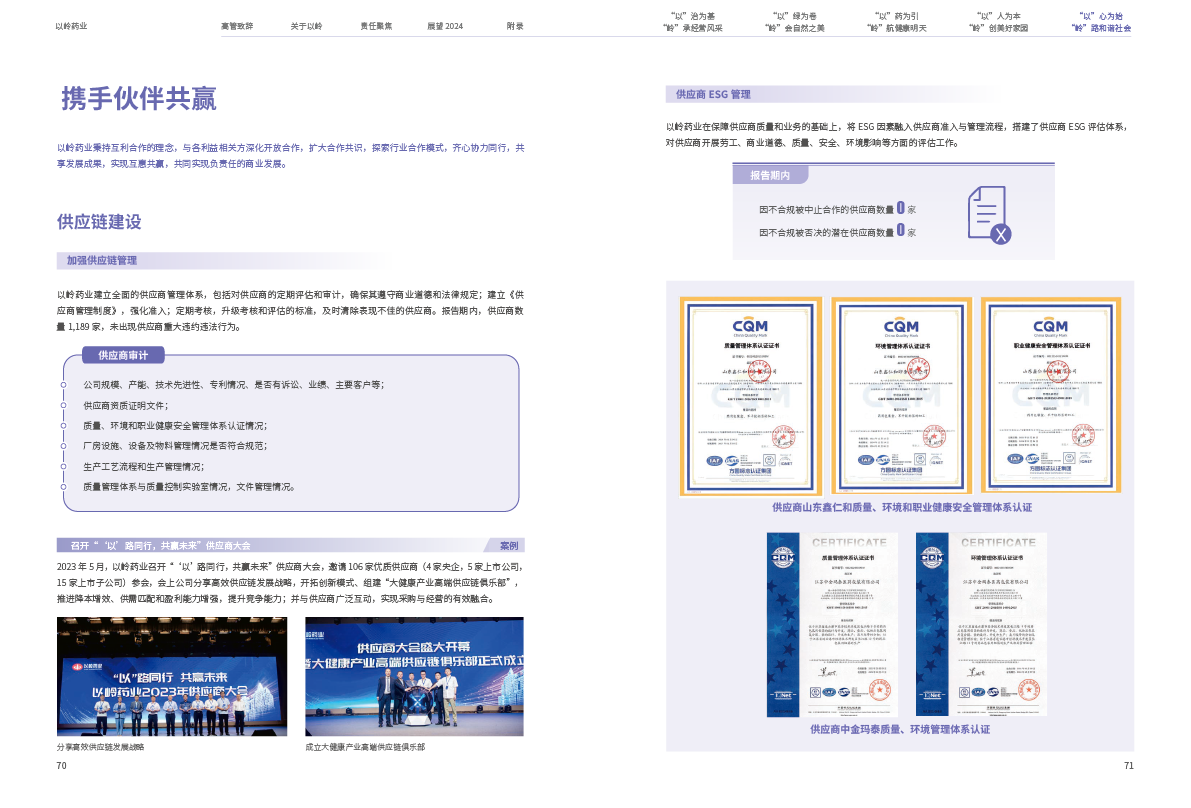This screenshot has width=1191, height=808.
Task: Click the red seal on the rightmost bottom certificate
Action: [x=1020, y=690]
